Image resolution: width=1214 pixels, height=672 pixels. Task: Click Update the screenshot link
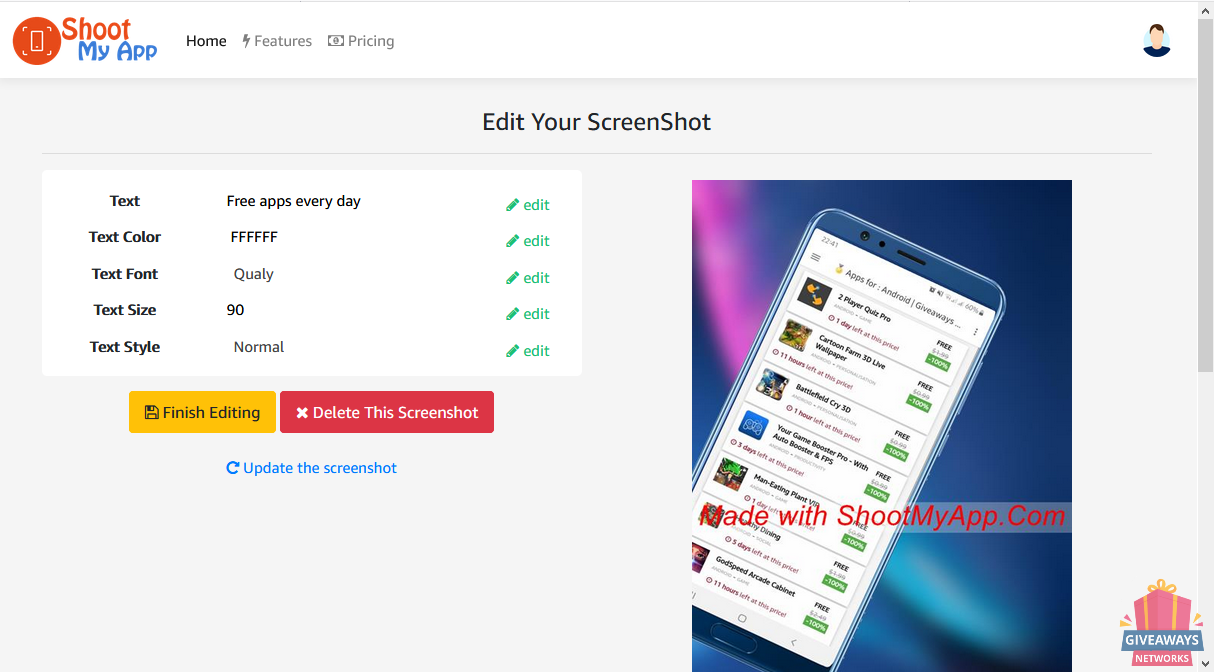(312, 468)
